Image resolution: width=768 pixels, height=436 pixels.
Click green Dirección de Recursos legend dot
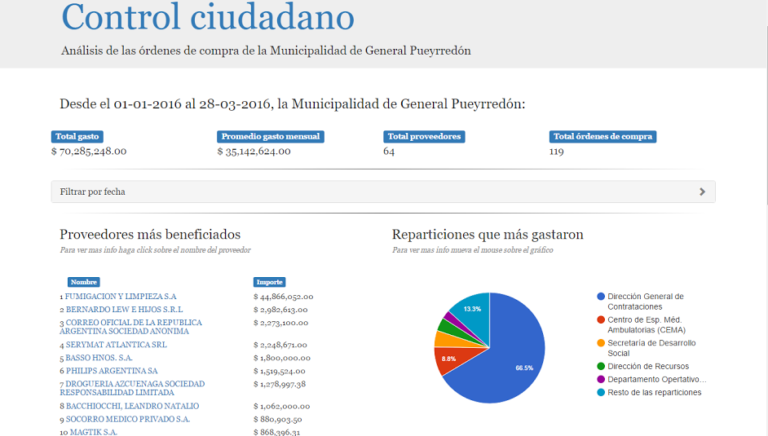[x=600, y=366]
